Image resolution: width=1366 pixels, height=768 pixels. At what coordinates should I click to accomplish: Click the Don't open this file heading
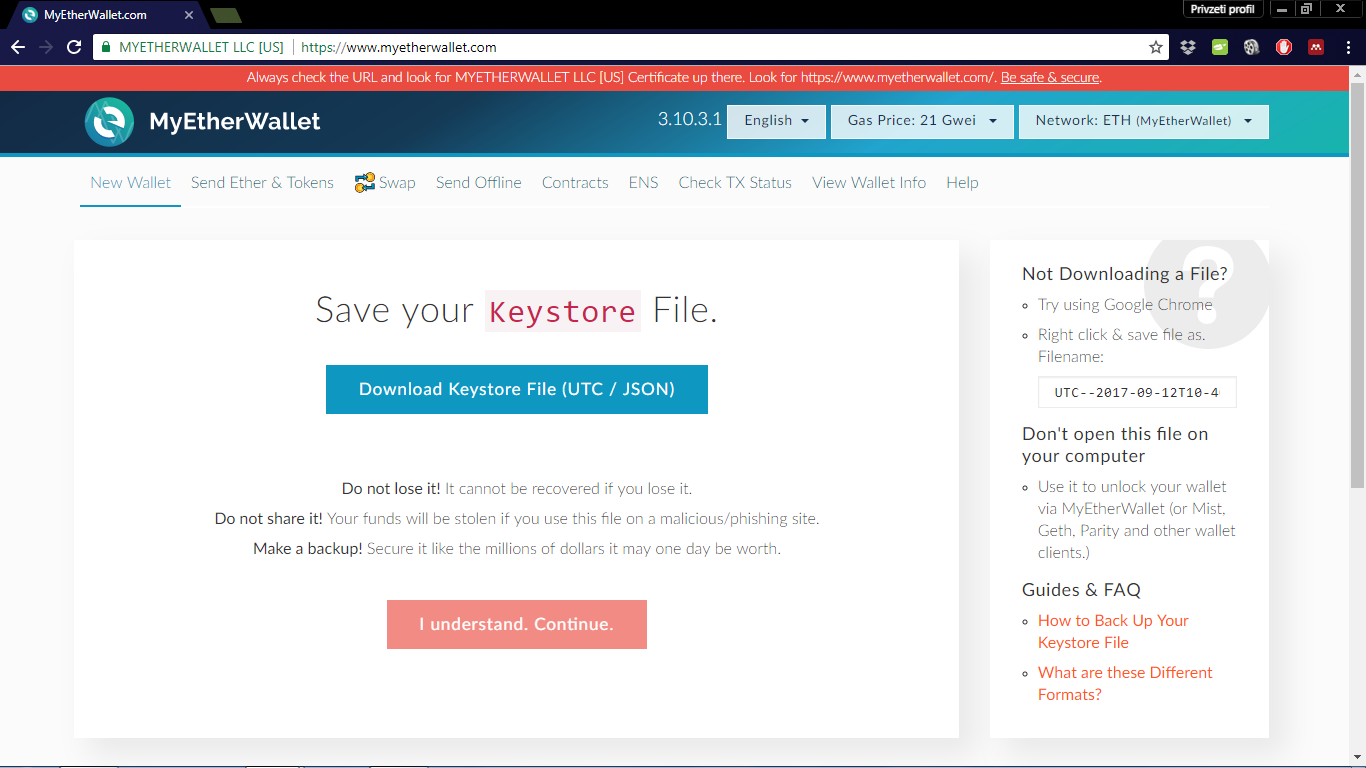[1115, 445]
